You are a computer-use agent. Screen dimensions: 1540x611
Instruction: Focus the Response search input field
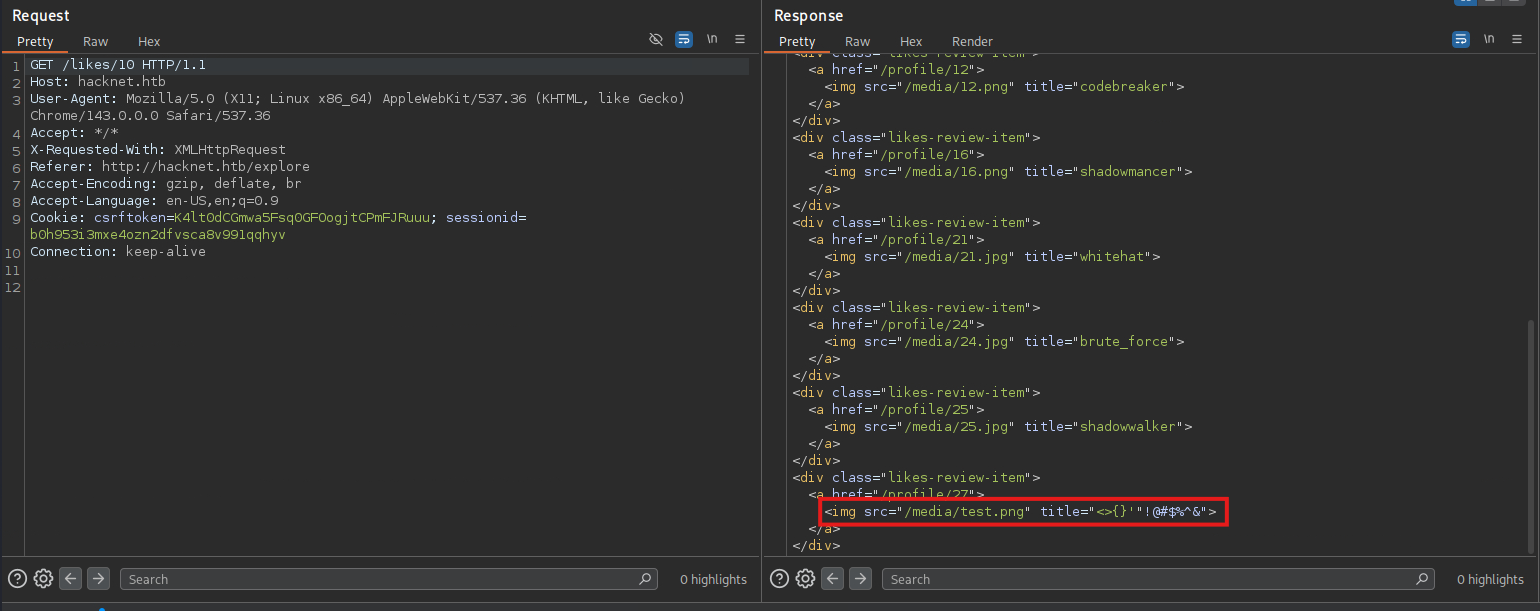(x=1158, y=579)
